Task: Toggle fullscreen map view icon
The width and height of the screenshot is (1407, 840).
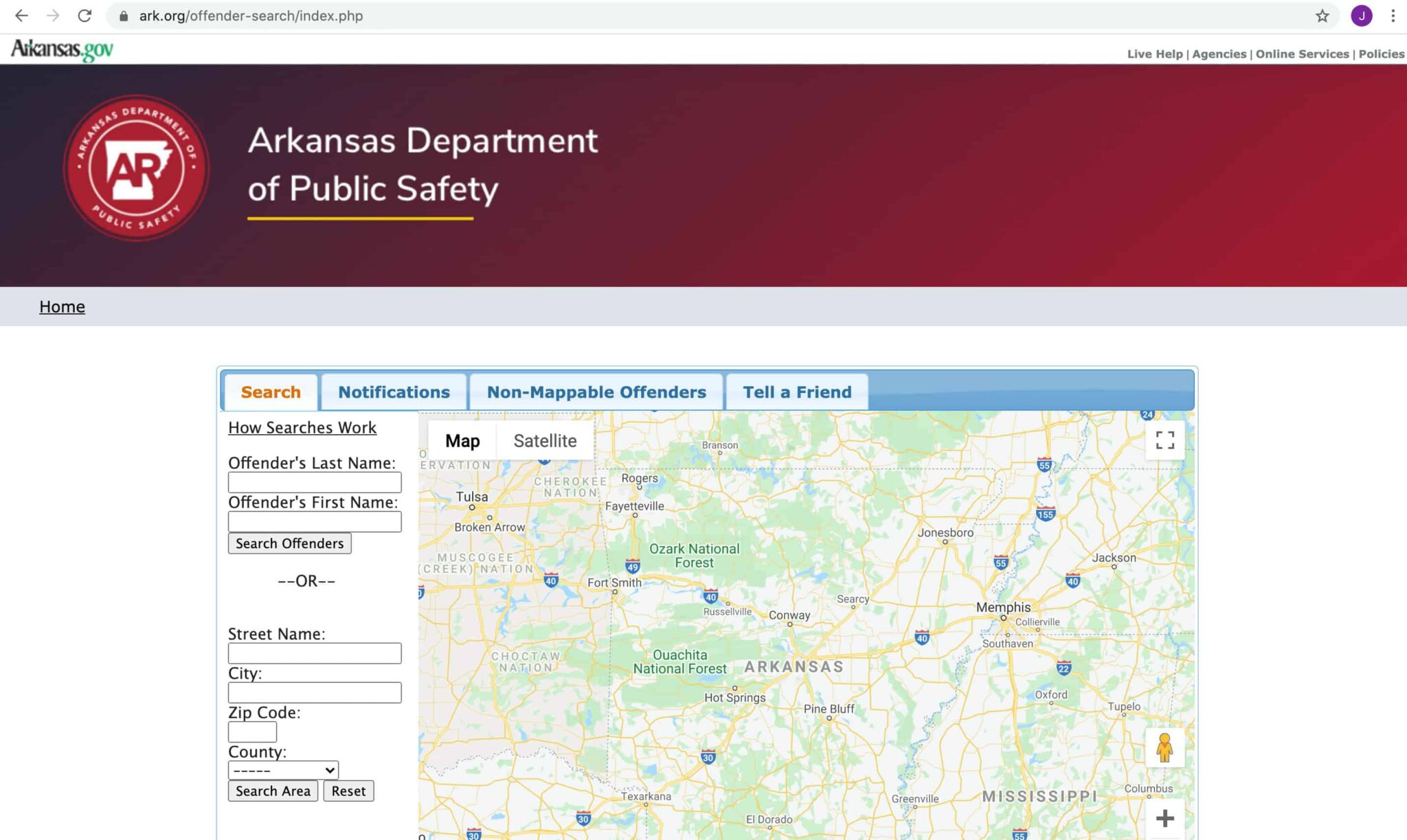Action: pyautogui.click(x=1164, y=440)
